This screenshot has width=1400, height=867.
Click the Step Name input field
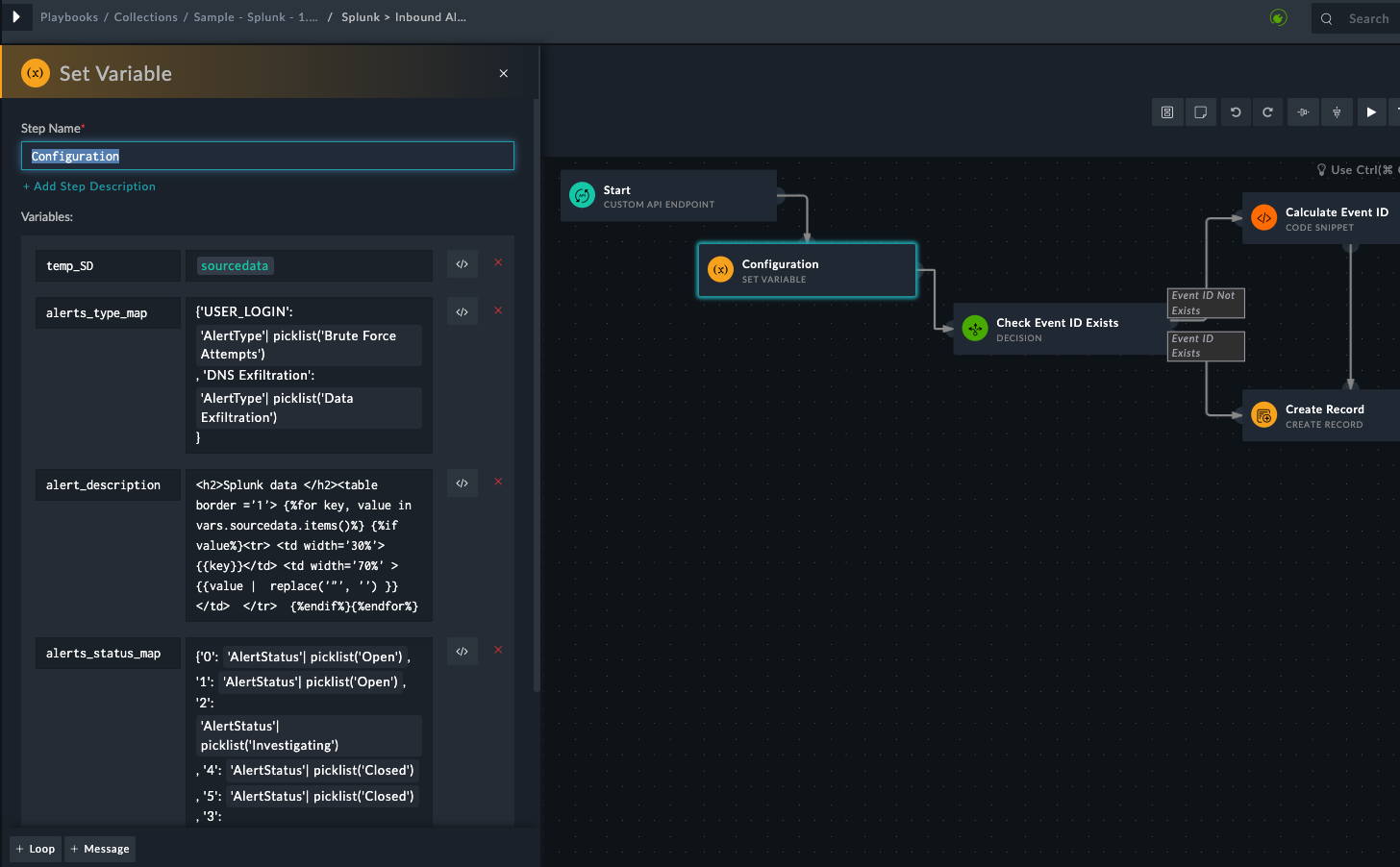coord(267,156)
